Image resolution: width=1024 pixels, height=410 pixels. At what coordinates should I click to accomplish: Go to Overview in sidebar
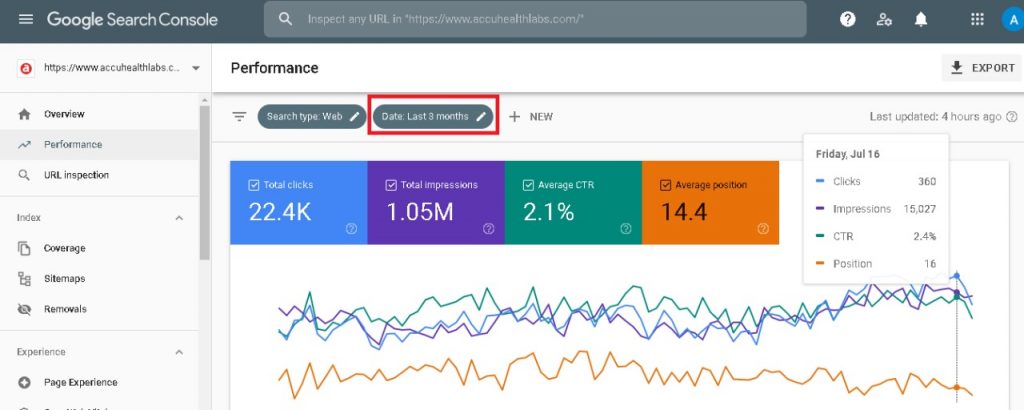[99, 114]
